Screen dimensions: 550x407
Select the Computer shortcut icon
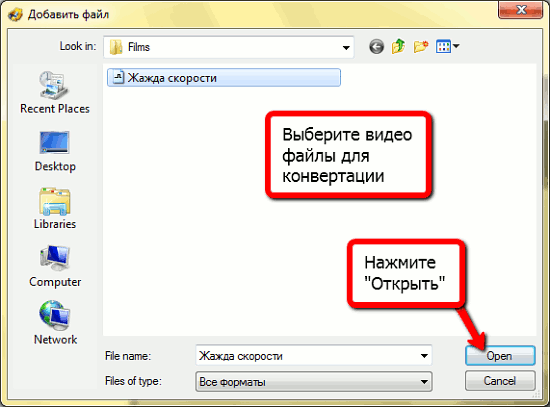pyautogui.click(x=55, y=258)
